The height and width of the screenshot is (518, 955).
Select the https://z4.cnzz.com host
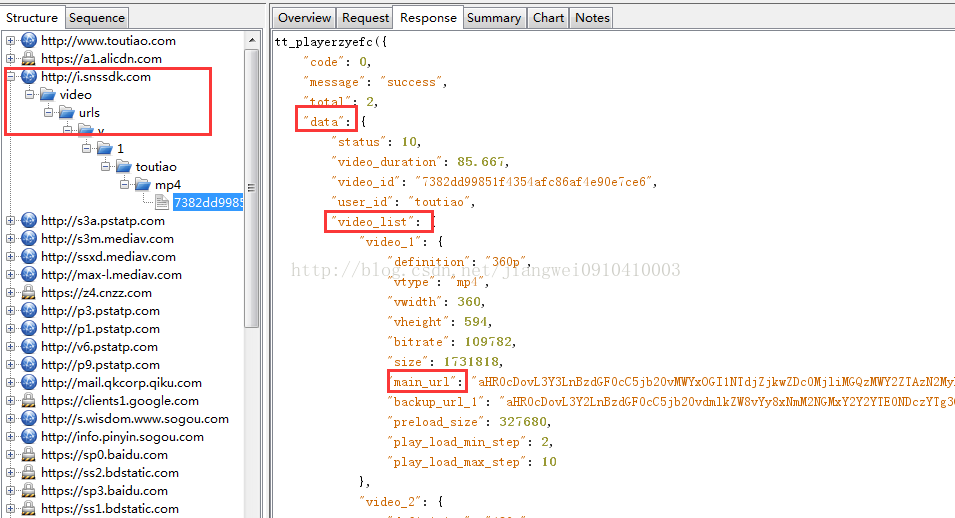click(x=96, y=293)
